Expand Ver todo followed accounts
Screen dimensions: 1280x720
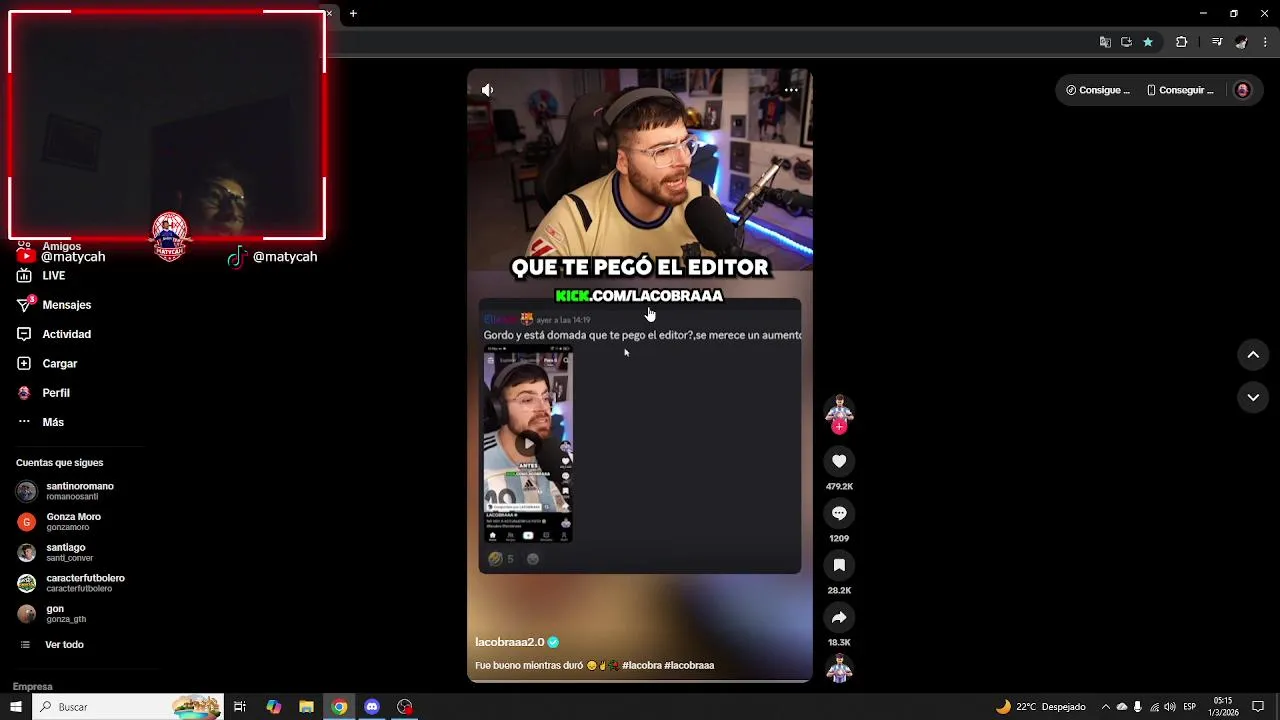tap(52, 645)
